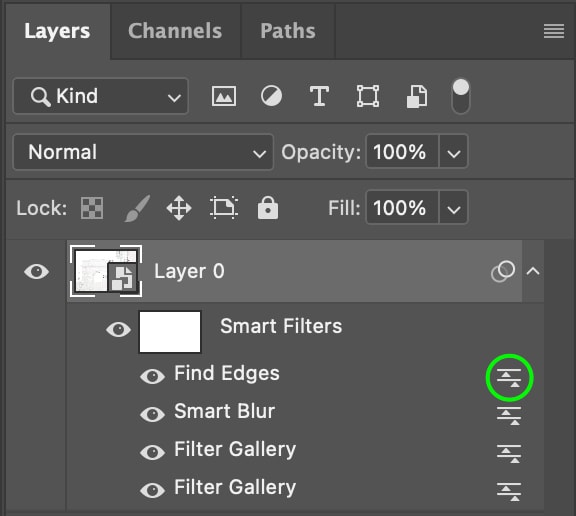Turn off layer filtering toggle switch
This screenshot has width=576, height=516.
(461, 96)
